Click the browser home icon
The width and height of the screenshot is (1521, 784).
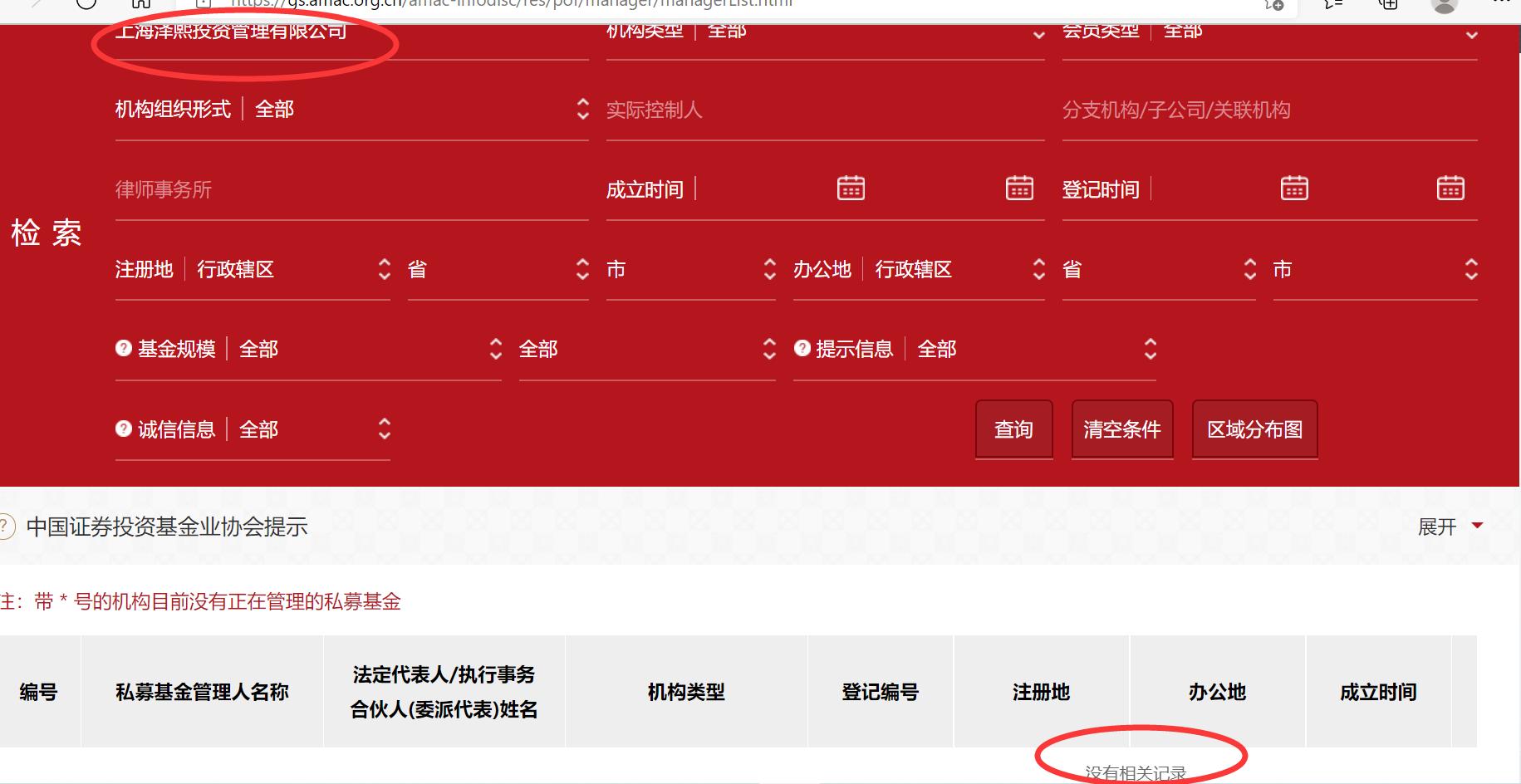click(x=140, y=4)
